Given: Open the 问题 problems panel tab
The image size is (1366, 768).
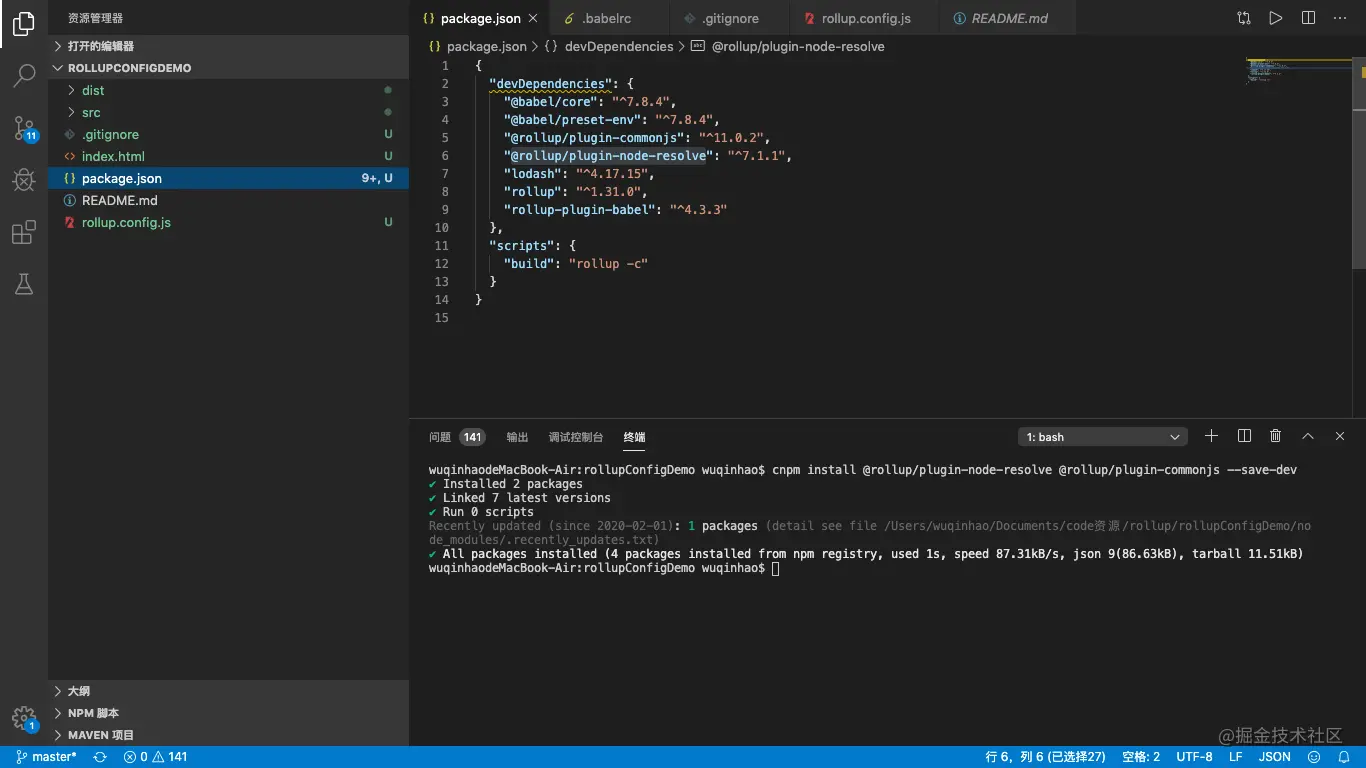Looking at the screenshot, I should click(x=456, y=437).
